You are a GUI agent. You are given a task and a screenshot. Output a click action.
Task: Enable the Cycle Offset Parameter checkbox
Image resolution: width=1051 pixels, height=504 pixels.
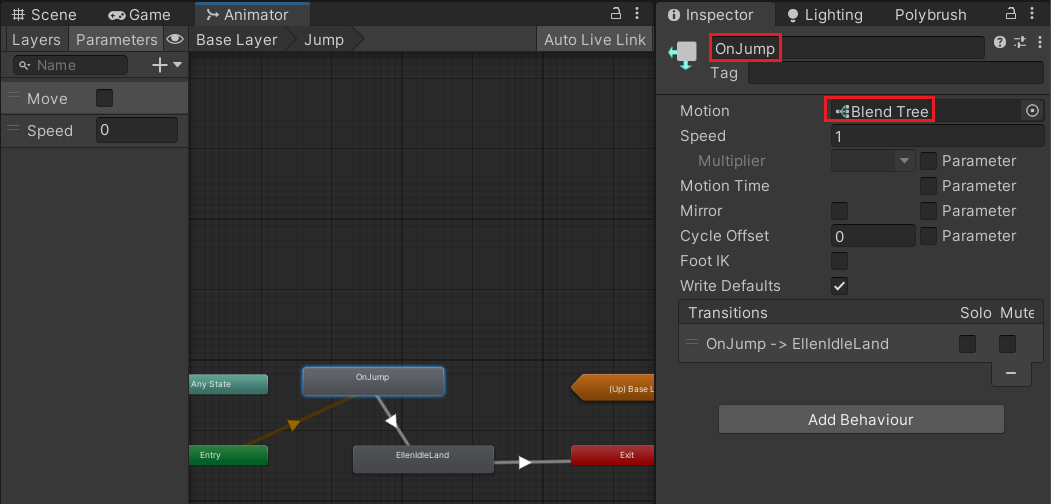928,236
